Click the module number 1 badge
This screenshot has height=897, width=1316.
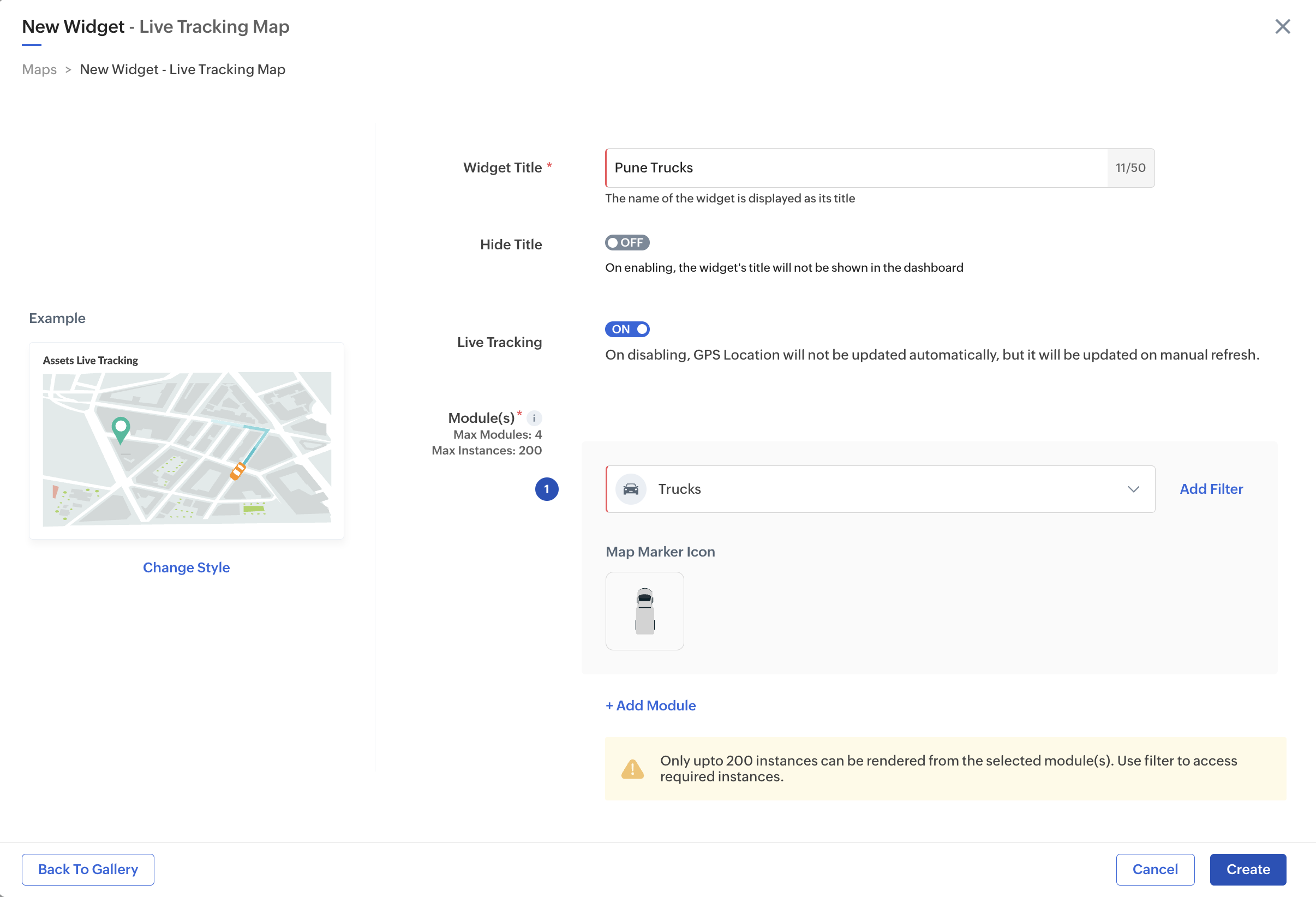[547, 489]
